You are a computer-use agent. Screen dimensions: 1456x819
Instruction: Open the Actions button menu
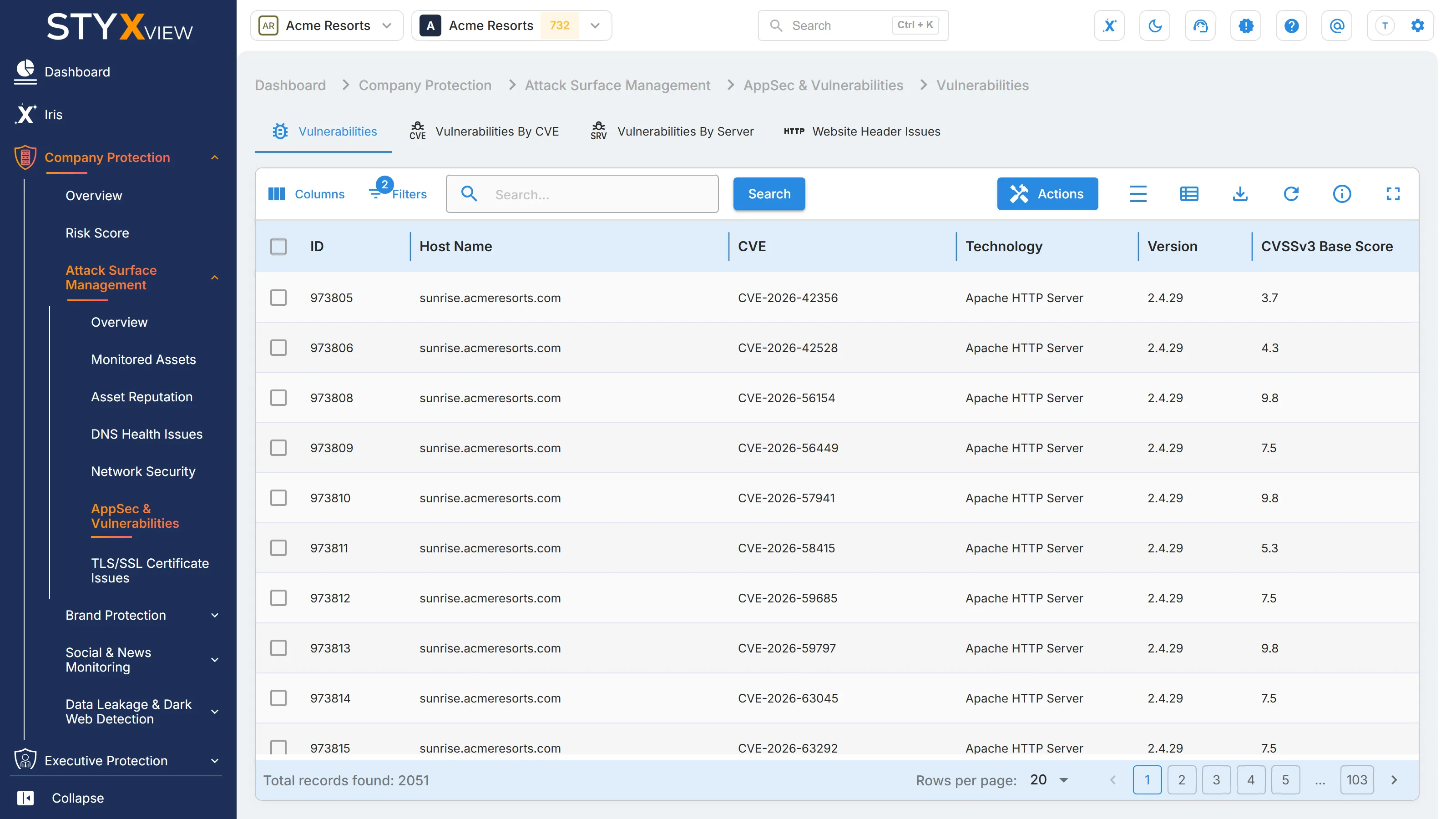tap(1047, 194)
